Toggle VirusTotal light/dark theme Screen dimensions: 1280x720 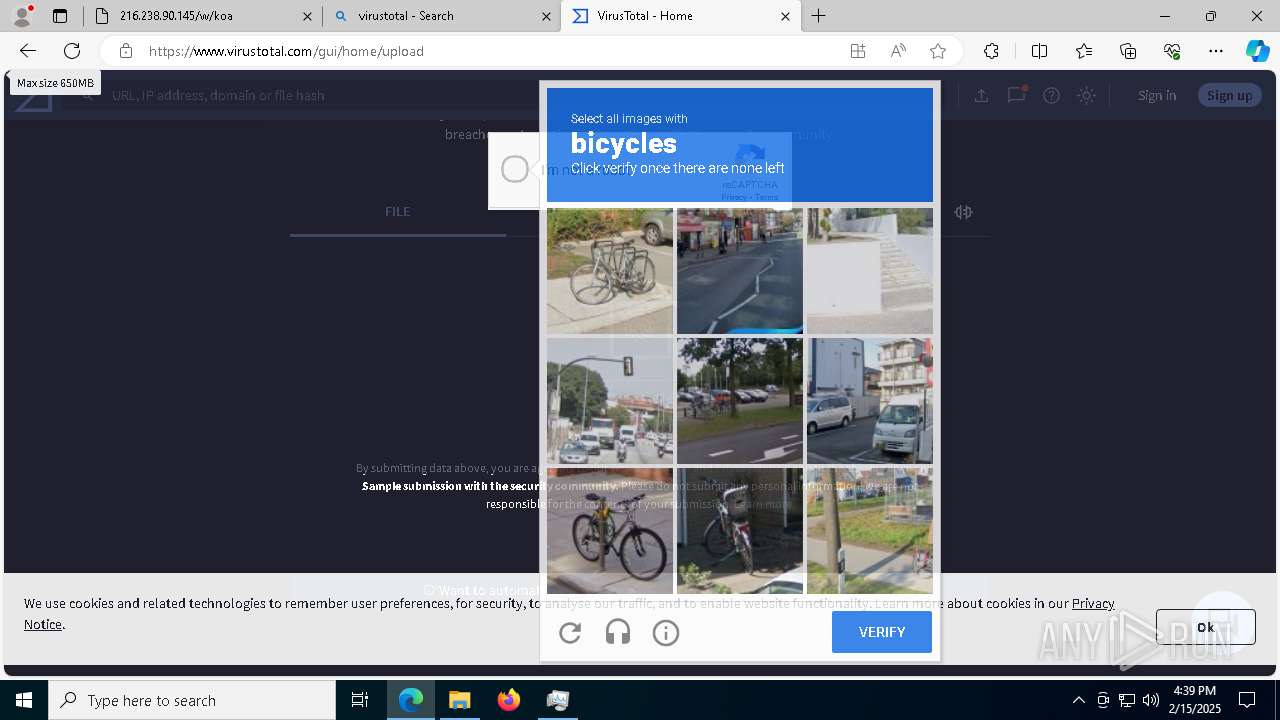(1086, 95)
